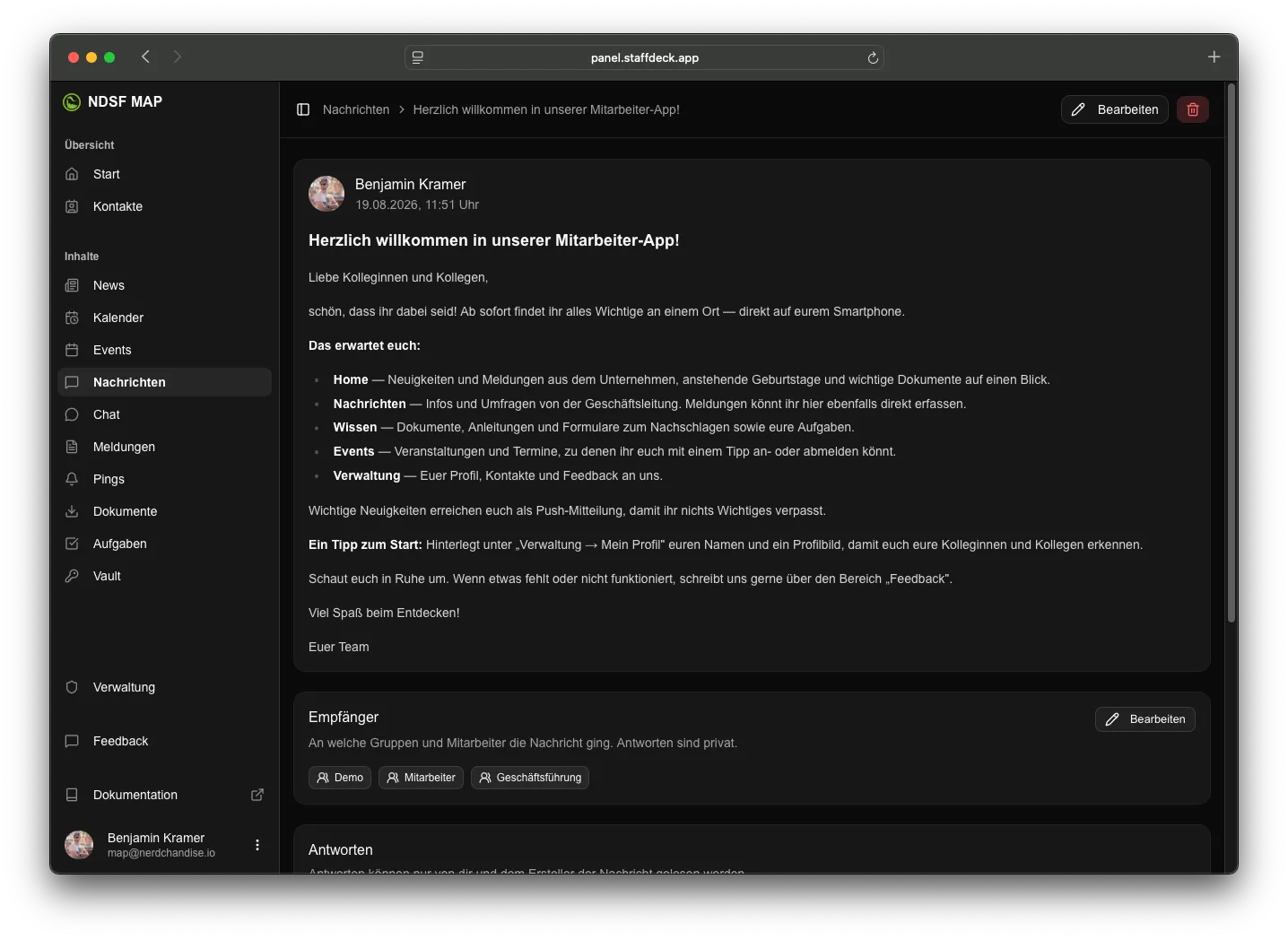Click the Aufgaben checkbox icon
This screenshot has width=1288, height=940.
tap(72, 544)
